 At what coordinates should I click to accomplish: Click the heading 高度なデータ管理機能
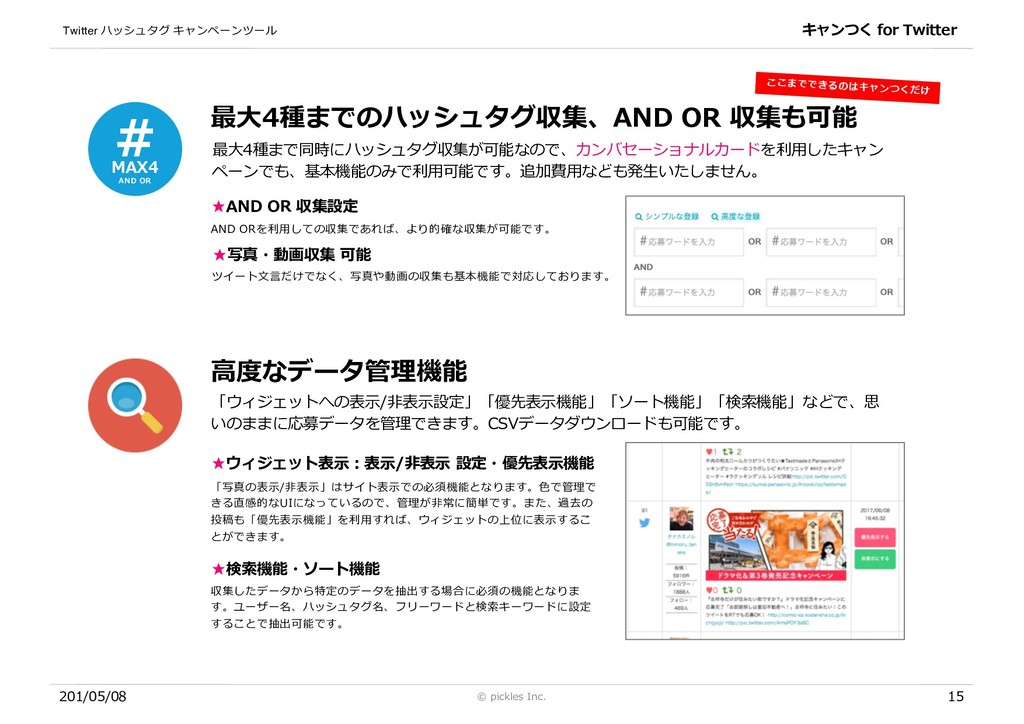tap(338, 371)
